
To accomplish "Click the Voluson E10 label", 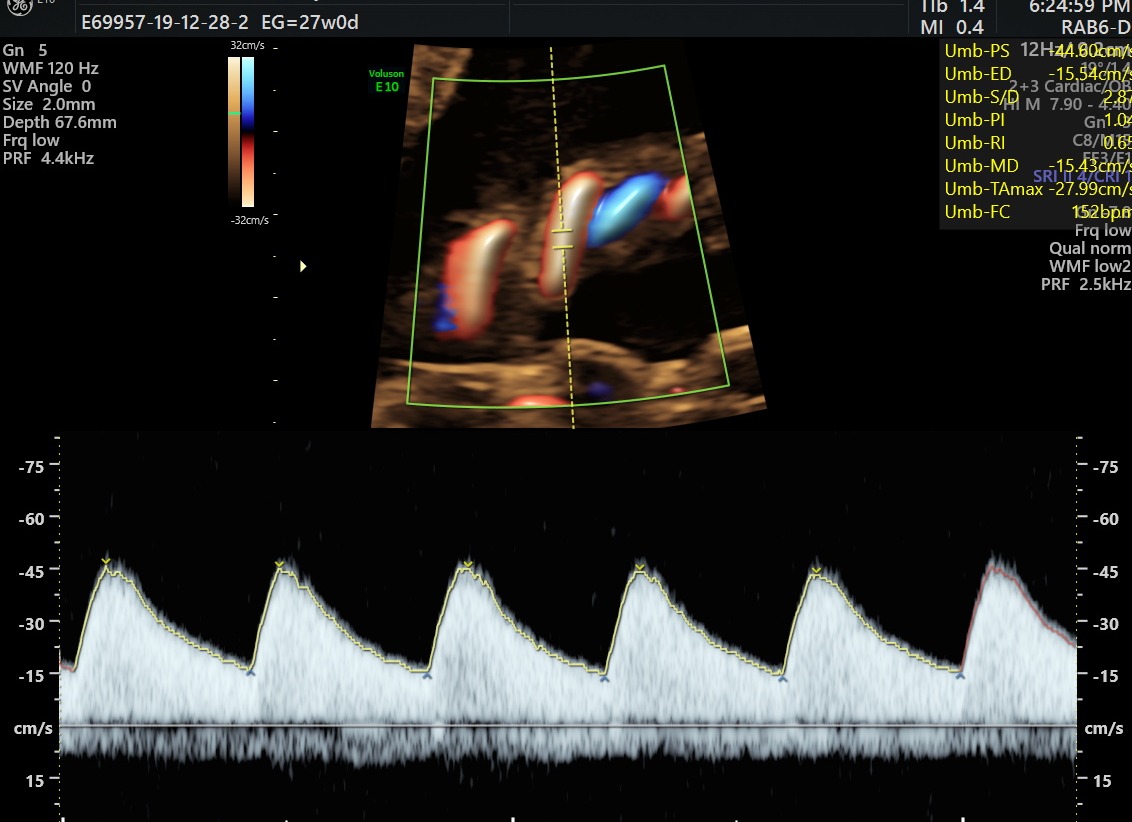I will click(386, 80).
